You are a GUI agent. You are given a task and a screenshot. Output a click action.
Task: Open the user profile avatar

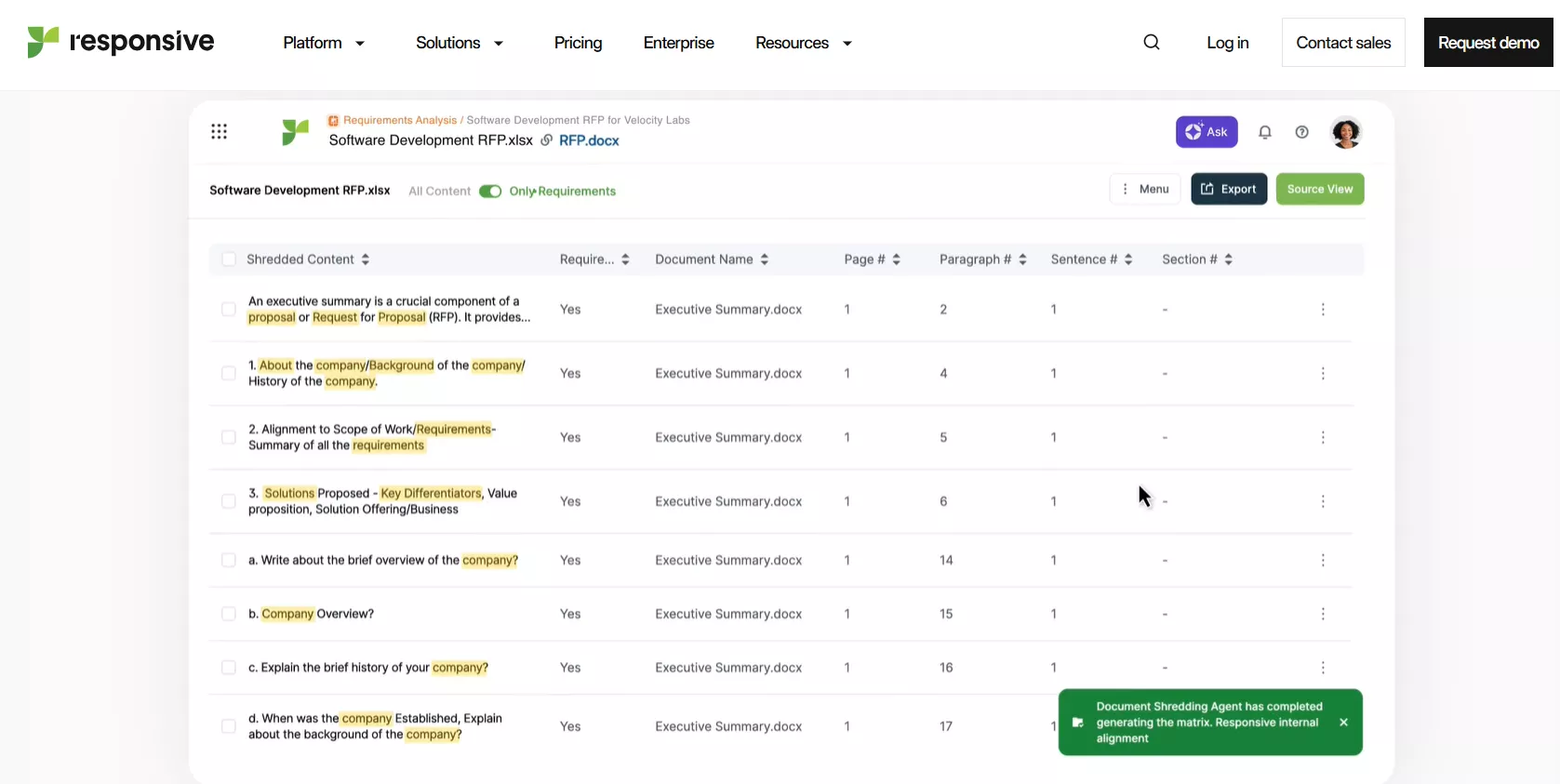(x=1345, y=132)
